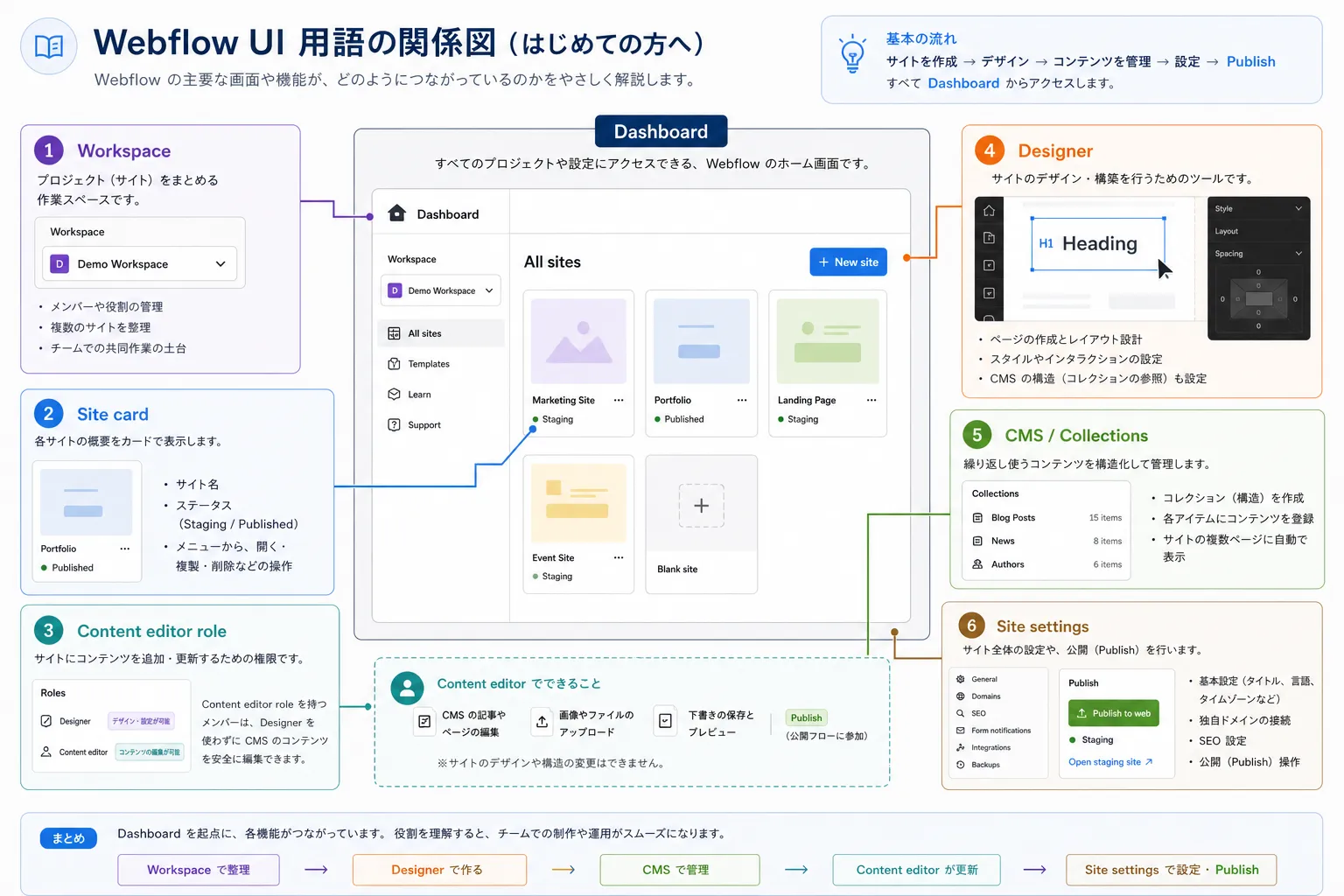Click the General gear icon in Site settings

click(961, 679)
